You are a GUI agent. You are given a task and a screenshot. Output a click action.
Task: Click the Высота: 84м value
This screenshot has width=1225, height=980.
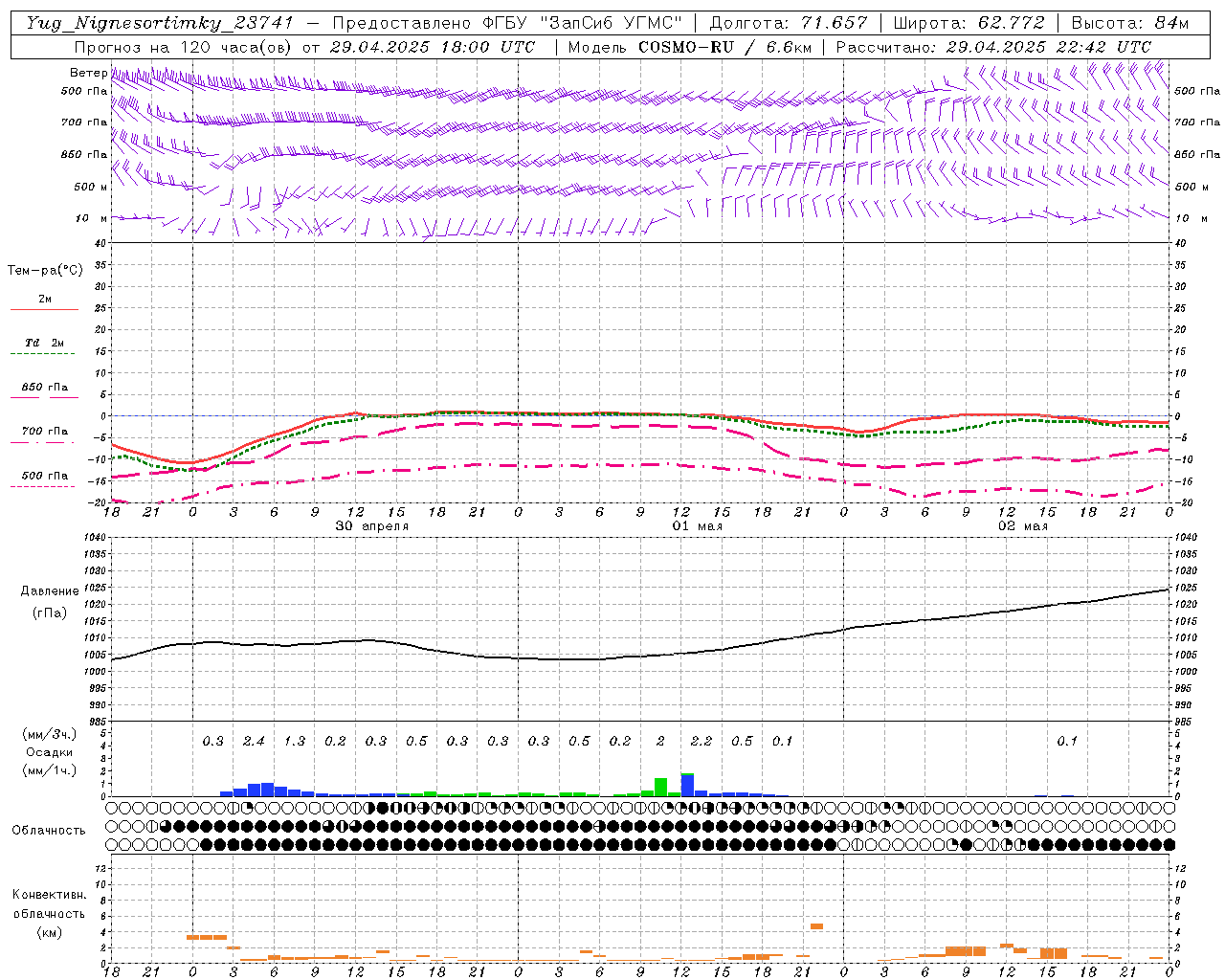[x=1130, y=23]
